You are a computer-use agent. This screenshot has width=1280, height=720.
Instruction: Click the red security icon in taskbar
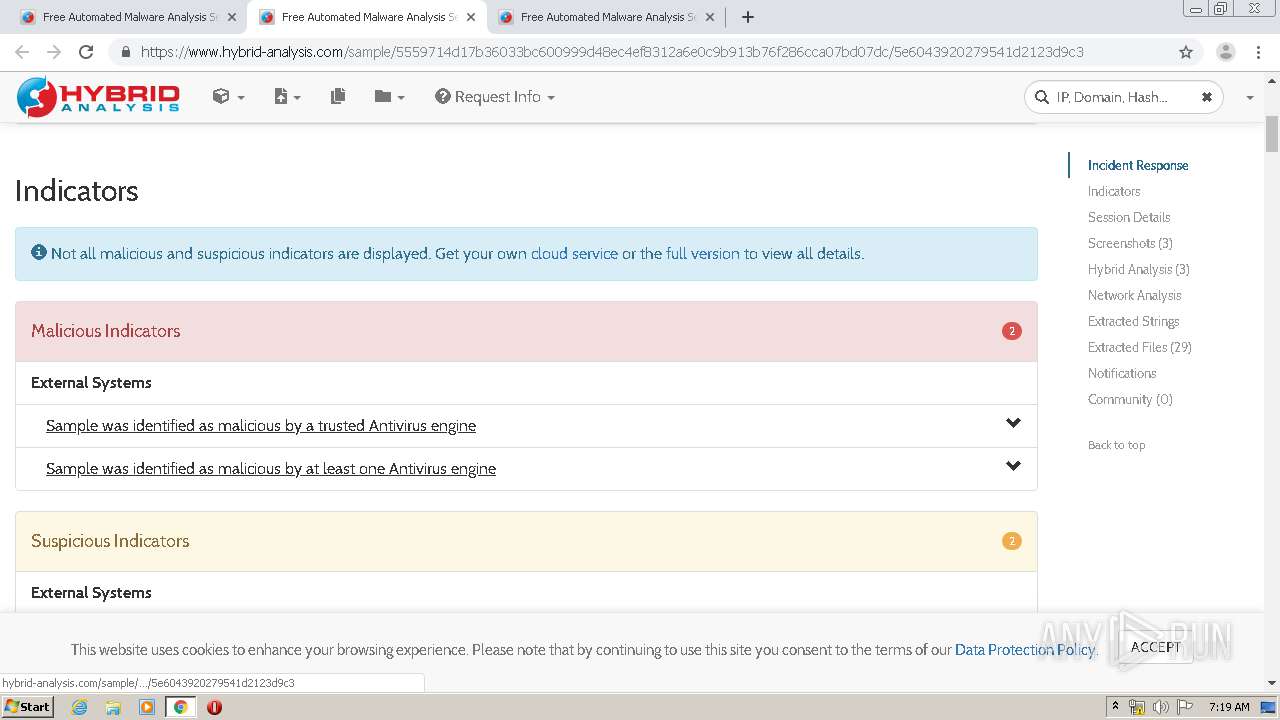pyautogui.click(x=214, y=707)
